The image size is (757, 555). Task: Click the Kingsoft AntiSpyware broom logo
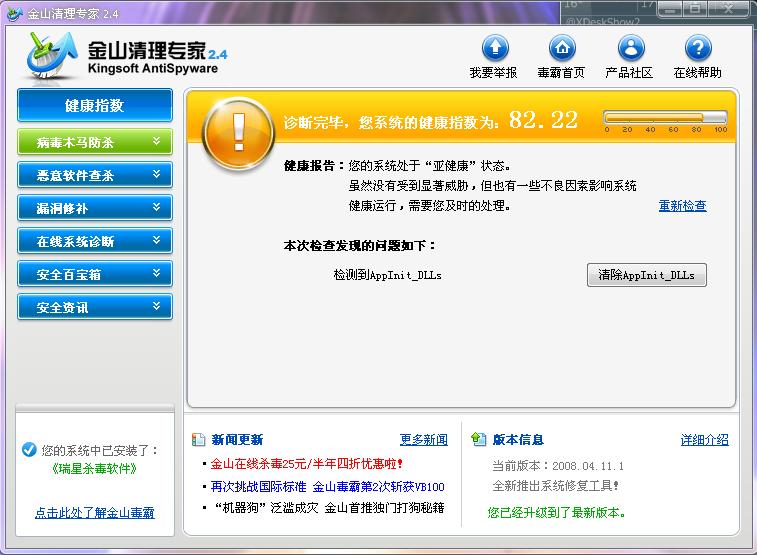[x=52, y=55]
